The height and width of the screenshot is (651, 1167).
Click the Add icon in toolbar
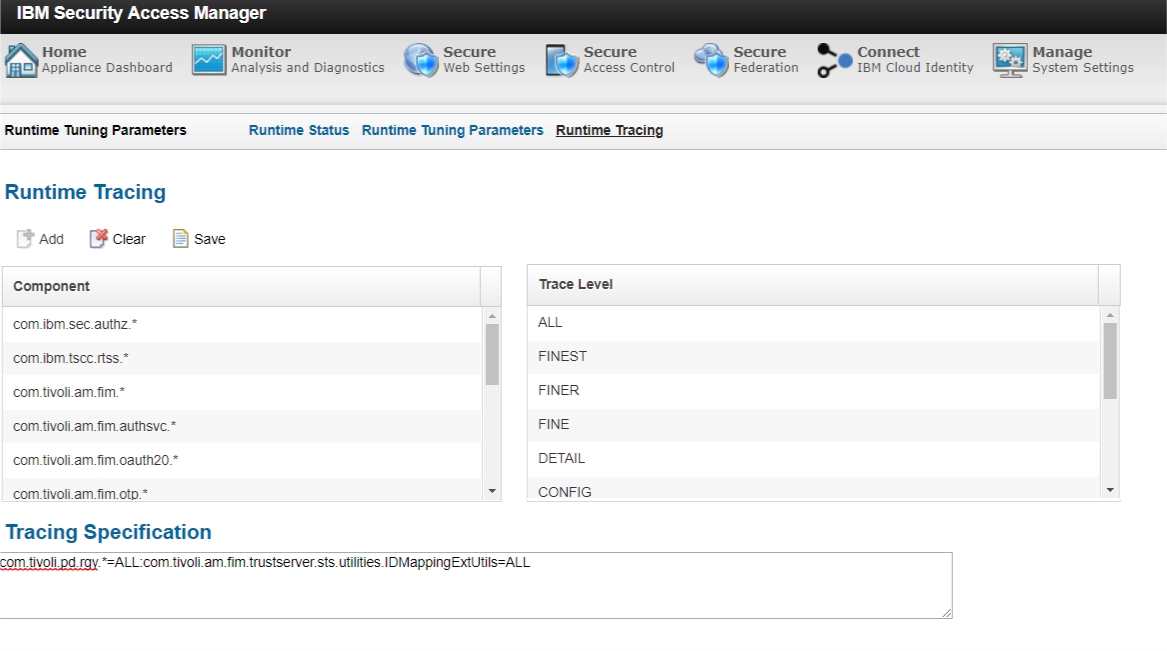point(25,239)
